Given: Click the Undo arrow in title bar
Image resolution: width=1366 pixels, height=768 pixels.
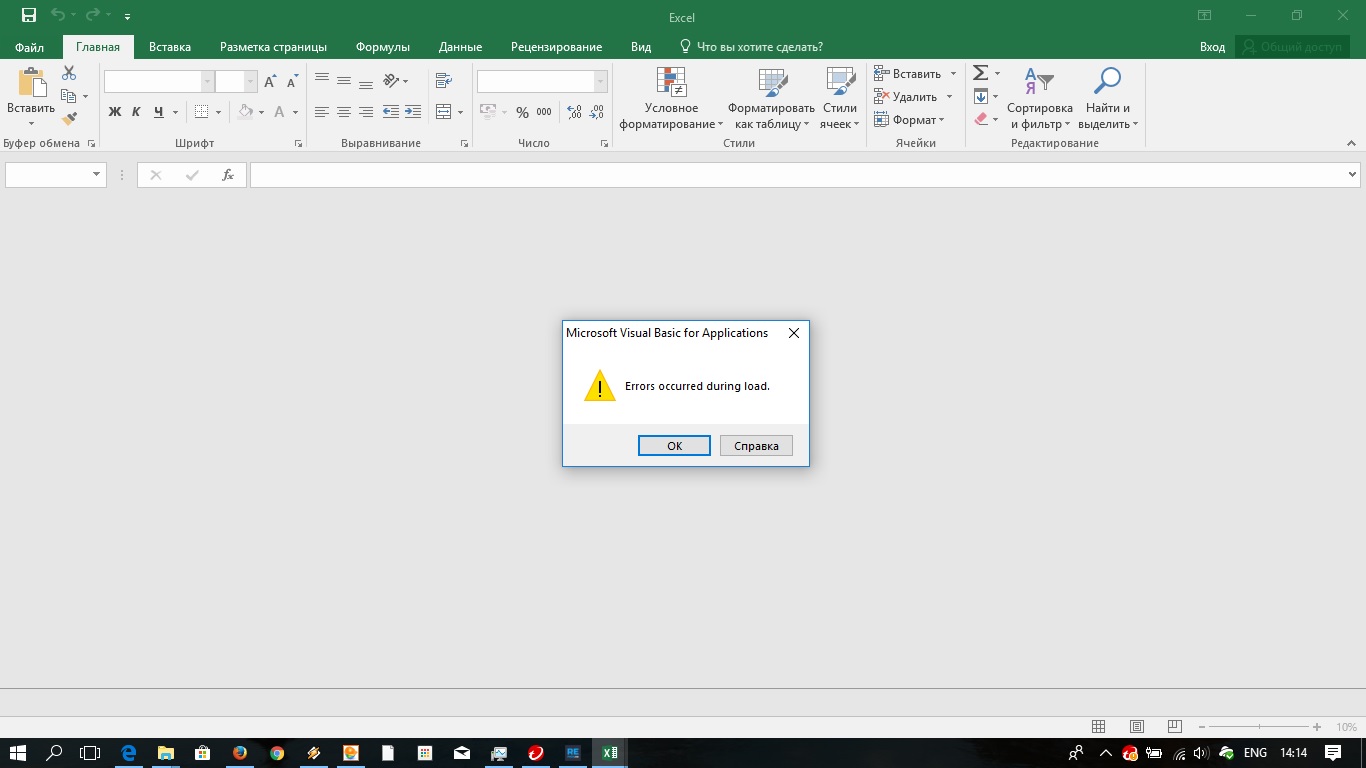Looking at the screenshot, I should point(58,16).
